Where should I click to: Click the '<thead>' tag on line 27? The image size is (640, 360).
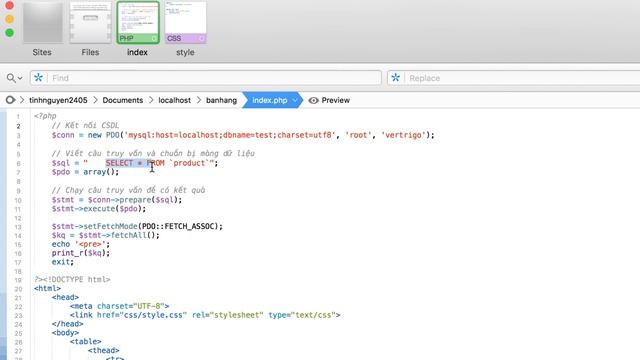[x=103, y=351]
